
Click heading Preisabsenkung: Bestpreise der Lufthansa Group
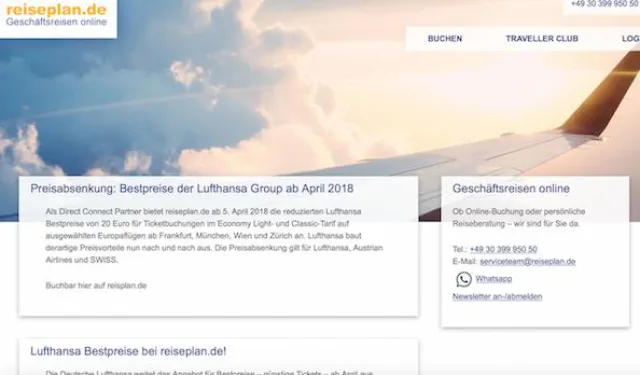[192, 189]
